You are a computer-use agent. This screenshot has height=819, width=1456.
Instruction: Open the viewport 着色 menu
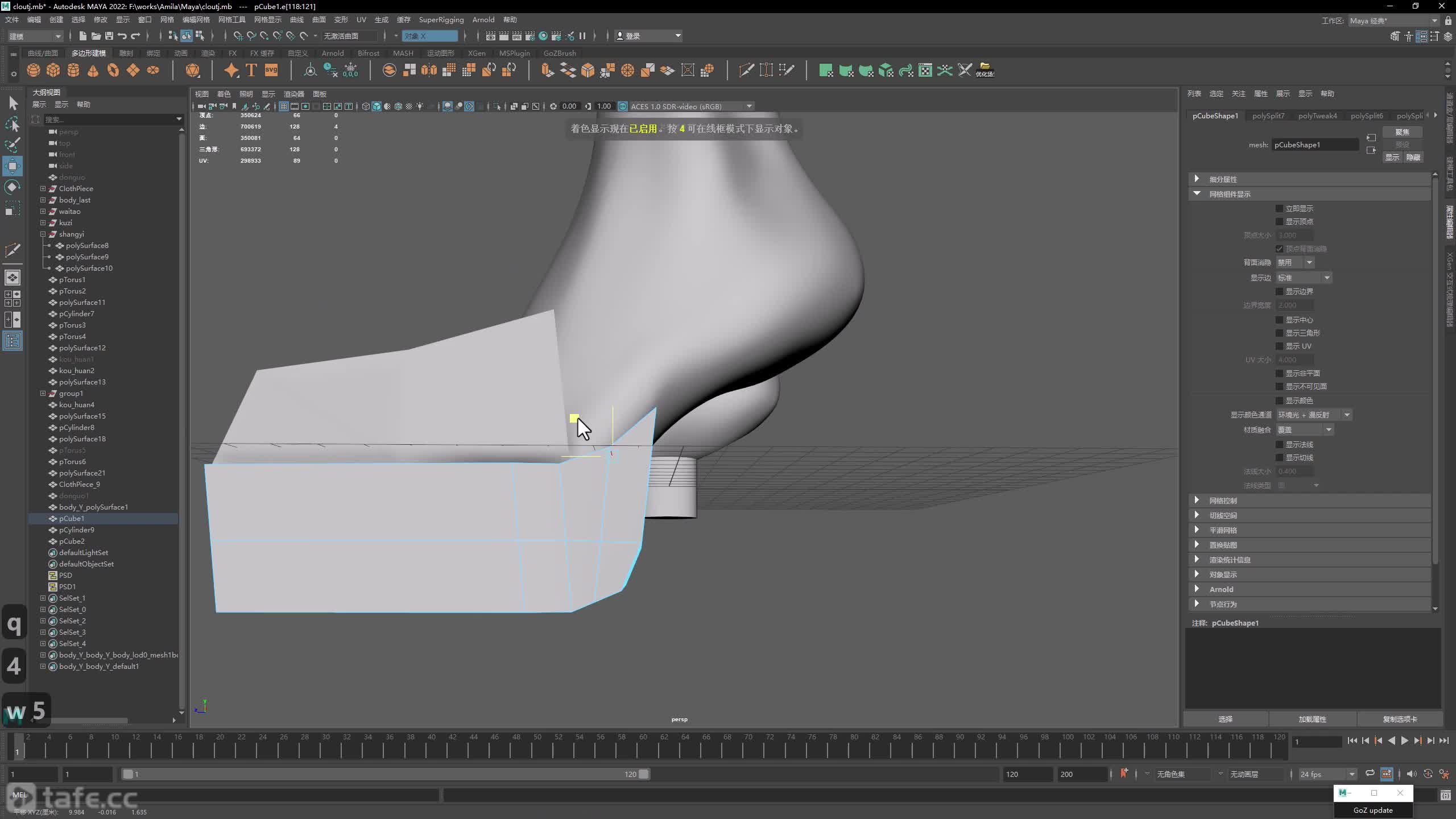coord(224,94)
